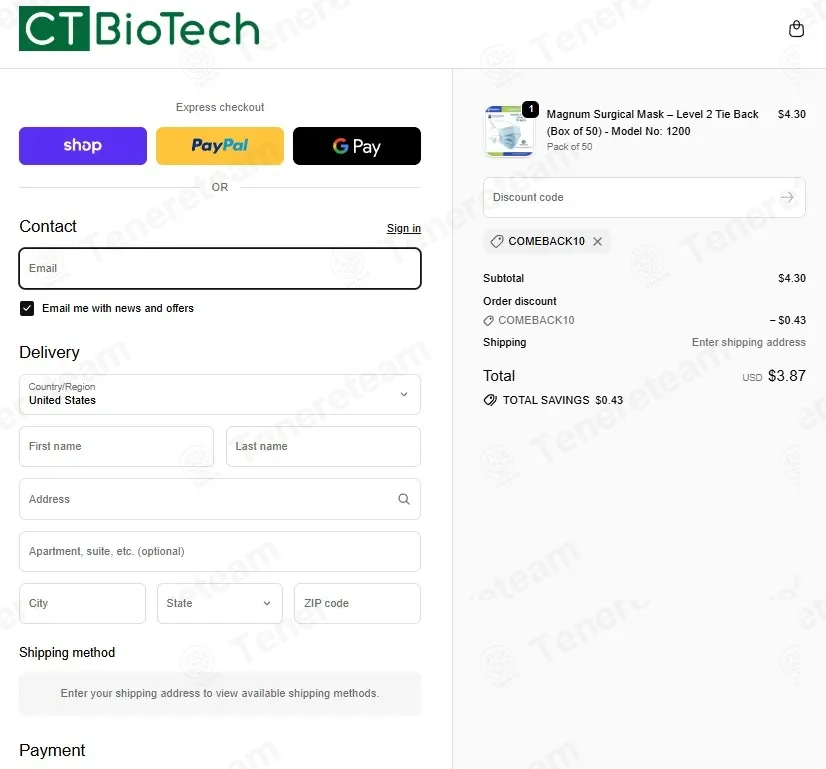Follow the Sign in link
The height and width of the screenshot is (769, 826).
(x=404, y=228)
